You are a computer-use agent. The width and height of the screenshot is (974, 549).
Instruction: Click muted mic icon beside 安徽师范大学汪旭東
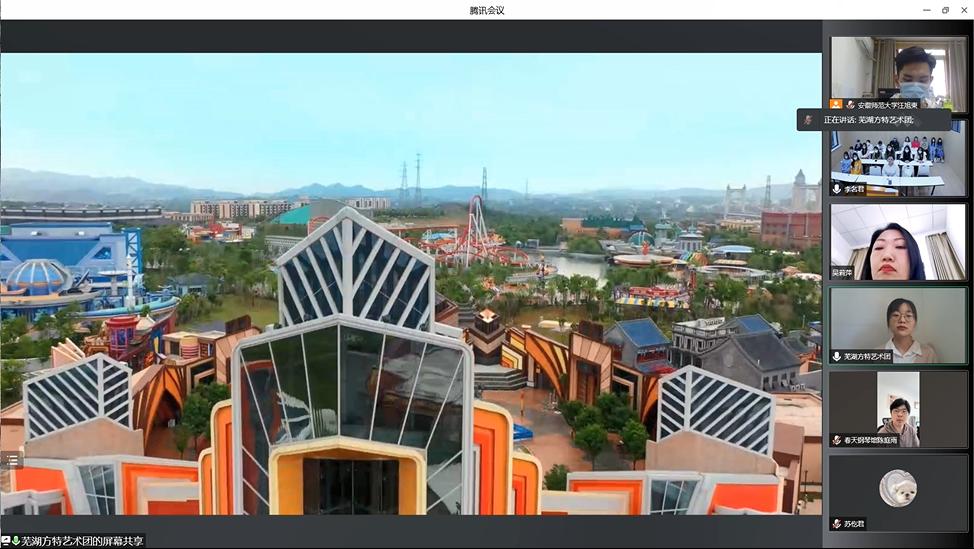pos(850,104)
